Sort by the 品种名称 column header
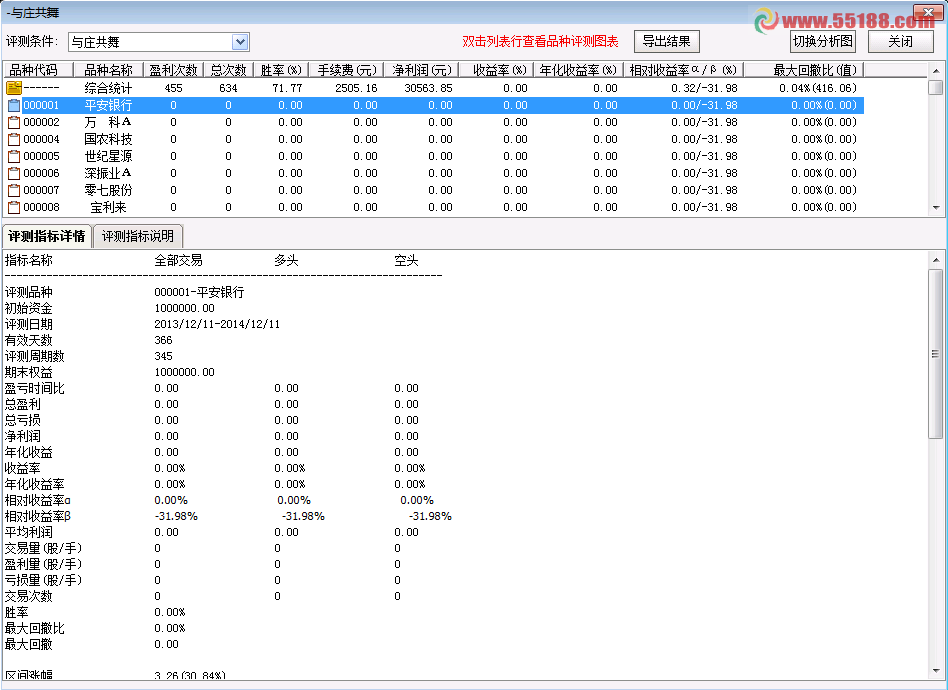 pos(108,70)
